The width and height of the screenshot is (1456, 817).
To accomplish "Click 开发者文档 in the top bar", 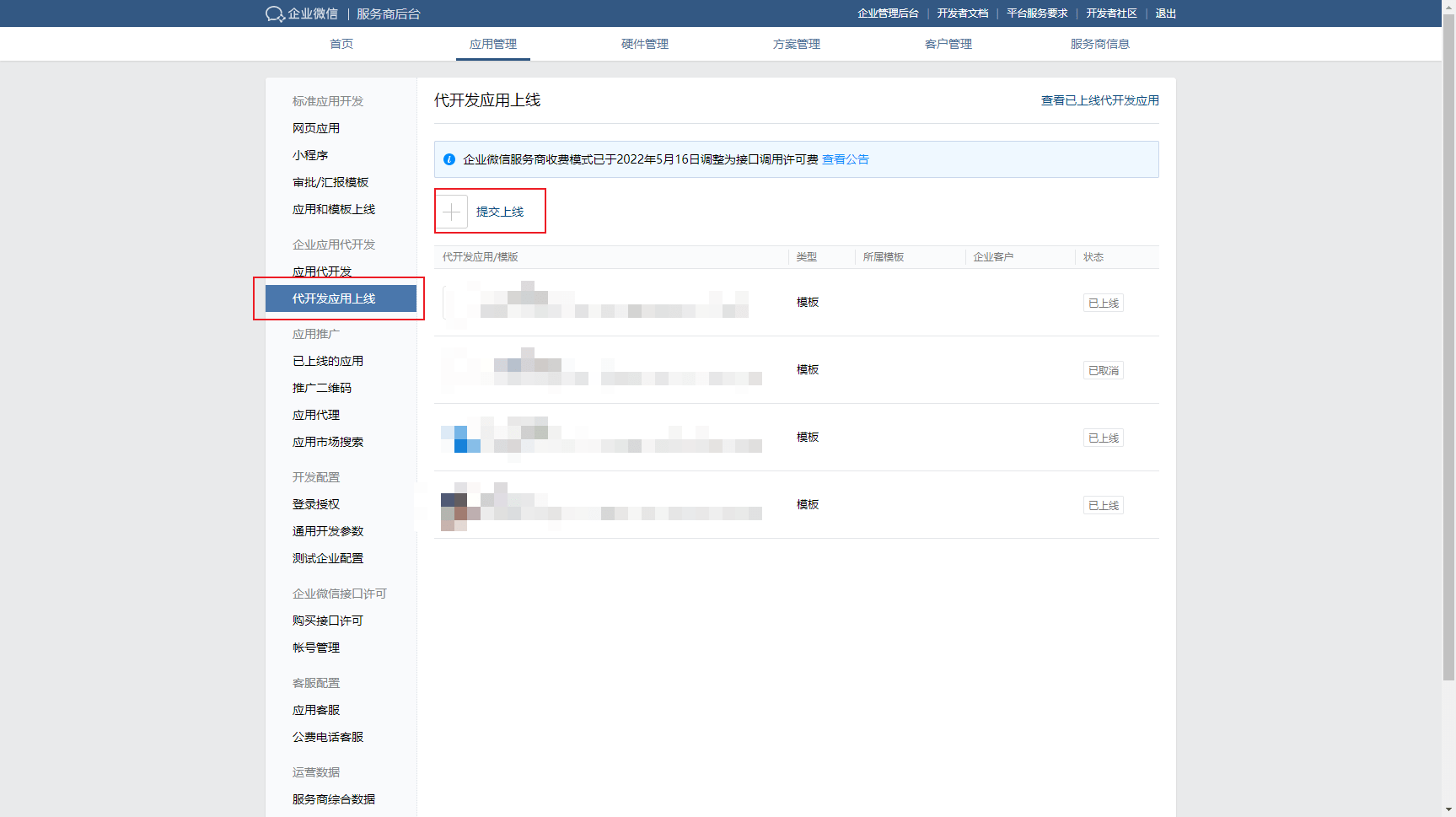I will coord(963,13).
